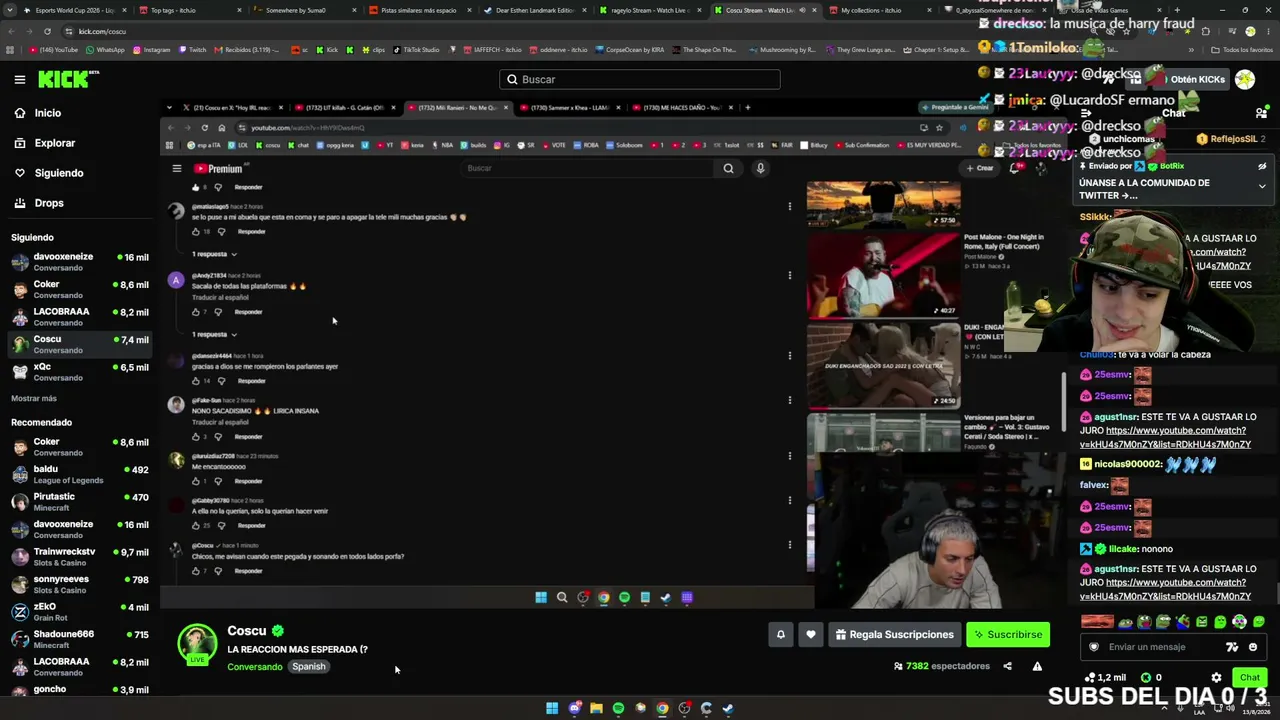Open Spotify from the bottom taskbar
This screenshot has width=1280, height=720.
point(618,708)
